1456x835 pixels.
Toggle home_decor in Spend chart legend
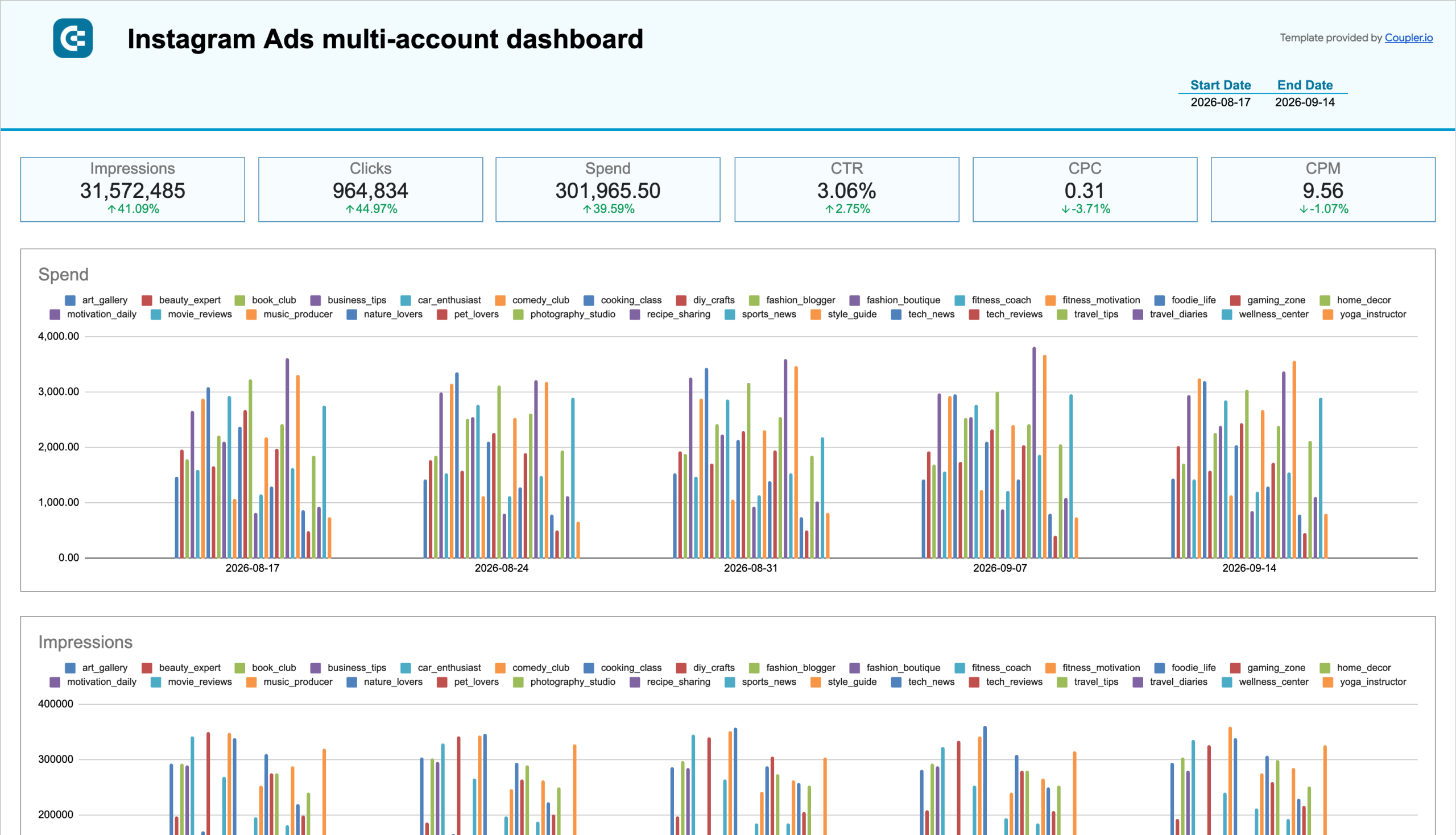[x=1355, y=300]
